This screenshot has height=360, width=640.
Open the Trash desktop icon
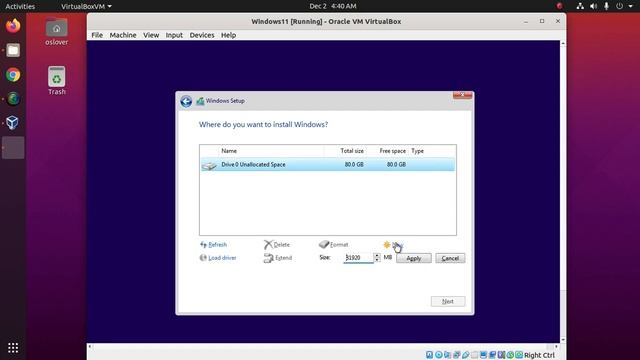click(57, 80)
